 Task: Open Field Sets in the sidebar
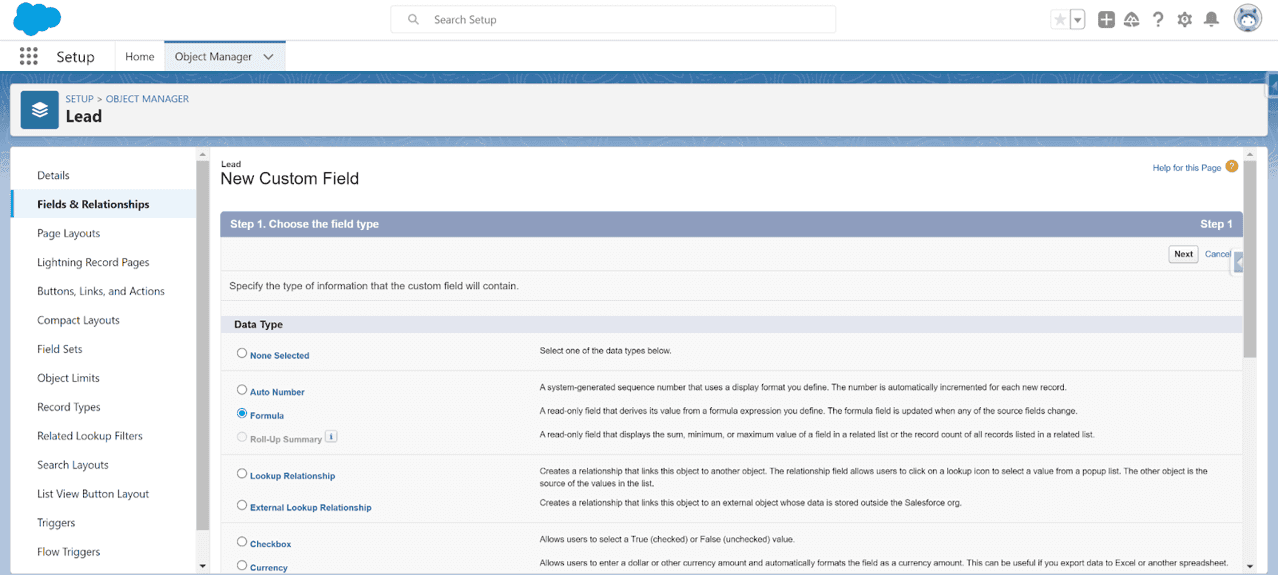pos(60,349)
